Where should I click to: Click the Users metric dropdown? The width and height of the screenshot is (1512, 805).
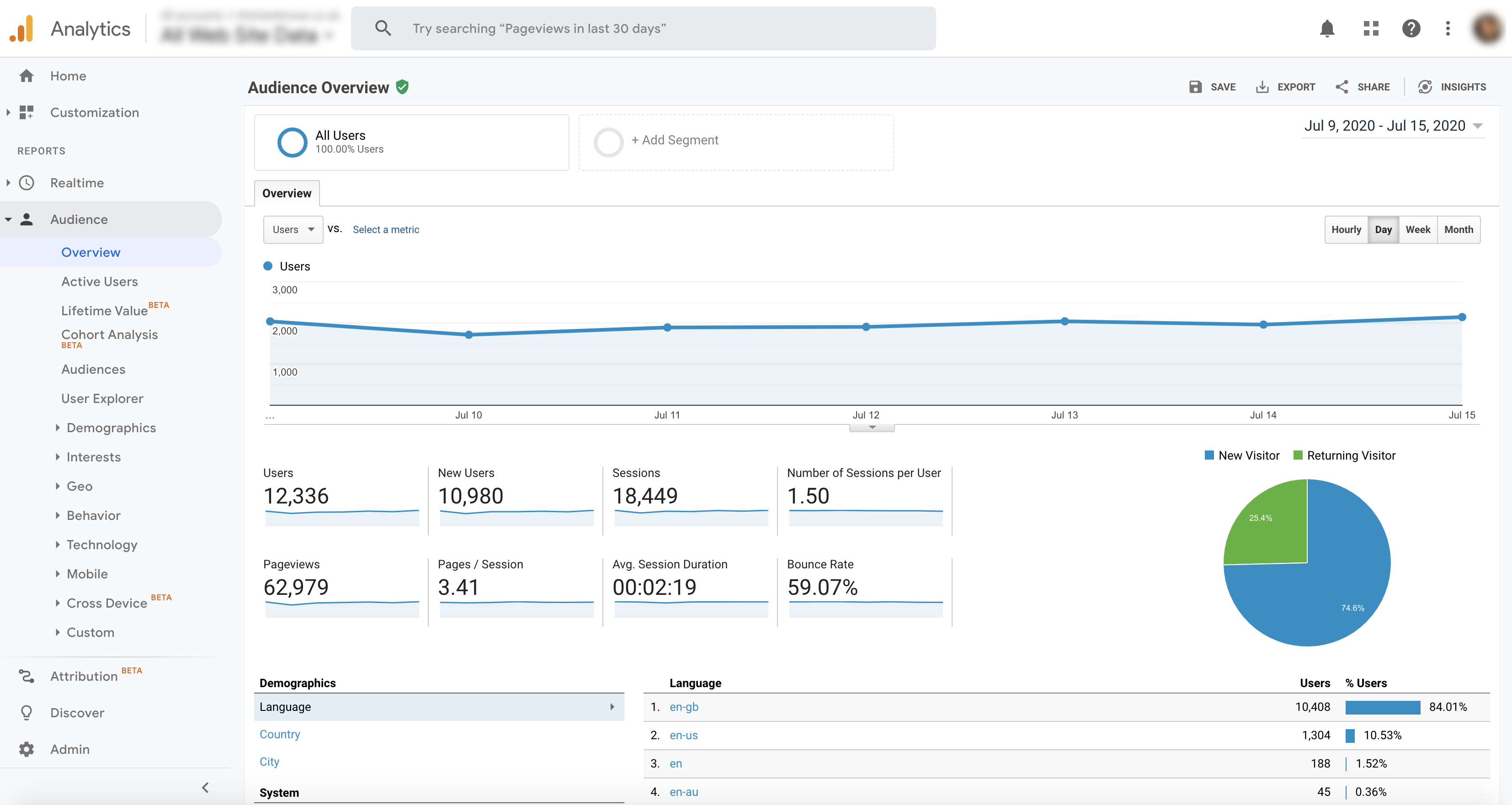[292, 229]
